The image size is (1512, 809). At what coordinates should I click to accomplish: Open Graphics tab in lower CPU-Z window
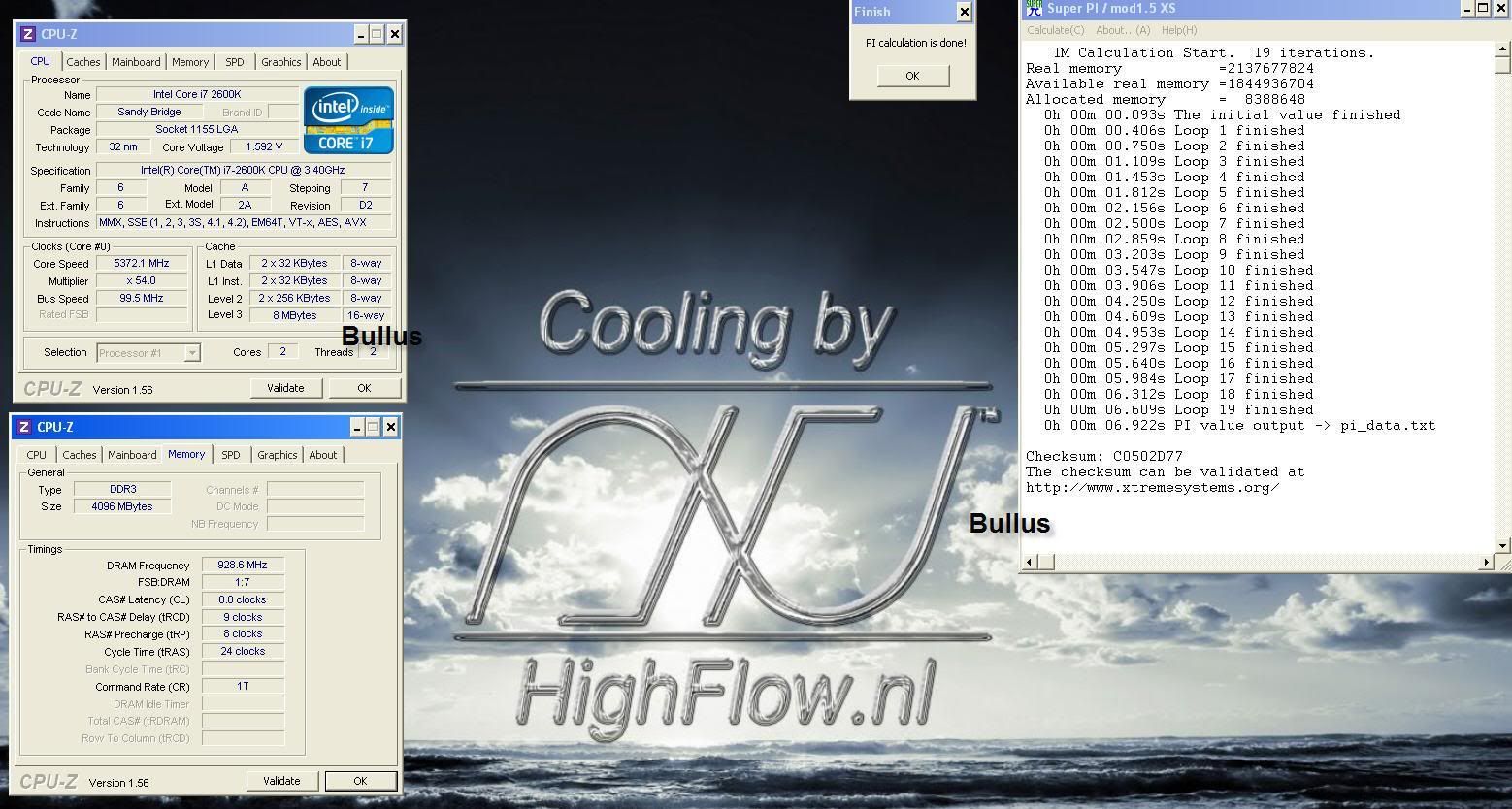pyautogui.click(x=278, y=455)
